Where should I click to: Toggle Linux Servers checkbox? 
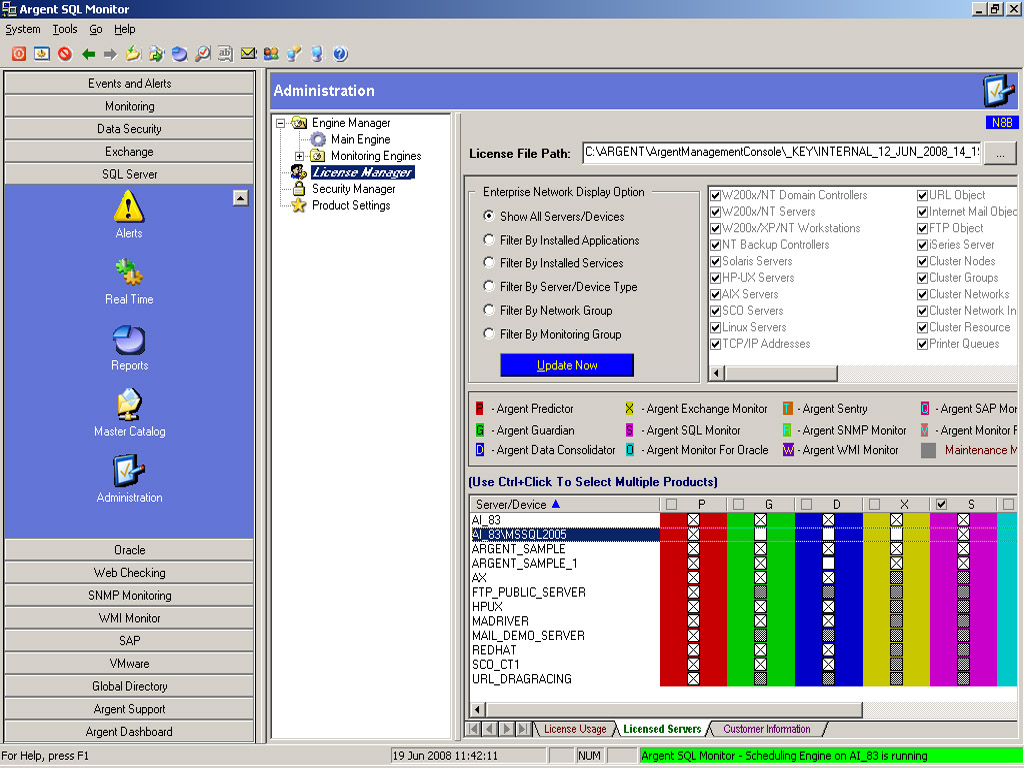point(716,327)
